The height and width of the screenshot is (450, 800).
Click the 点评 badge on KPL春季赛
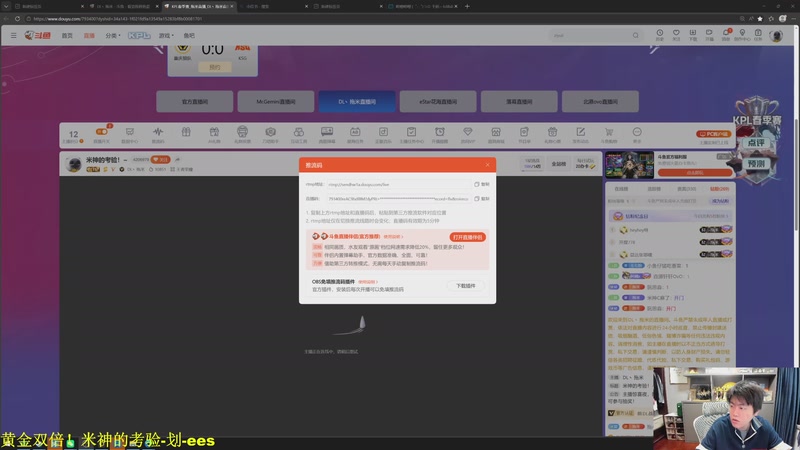pyautogui.click(x=756, y=143)
